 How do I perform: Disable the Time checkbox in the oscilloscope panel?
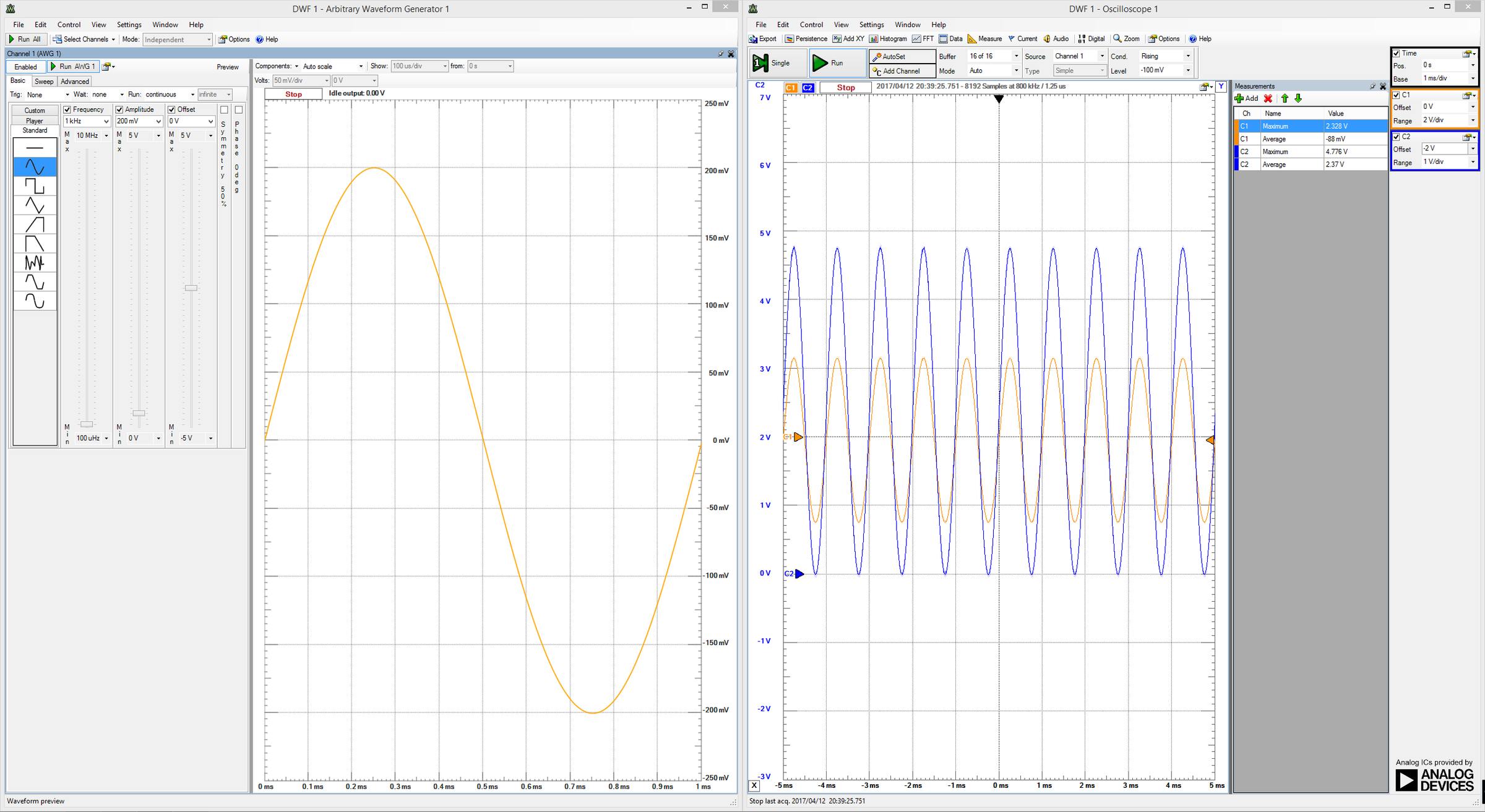coord(1397,53)
